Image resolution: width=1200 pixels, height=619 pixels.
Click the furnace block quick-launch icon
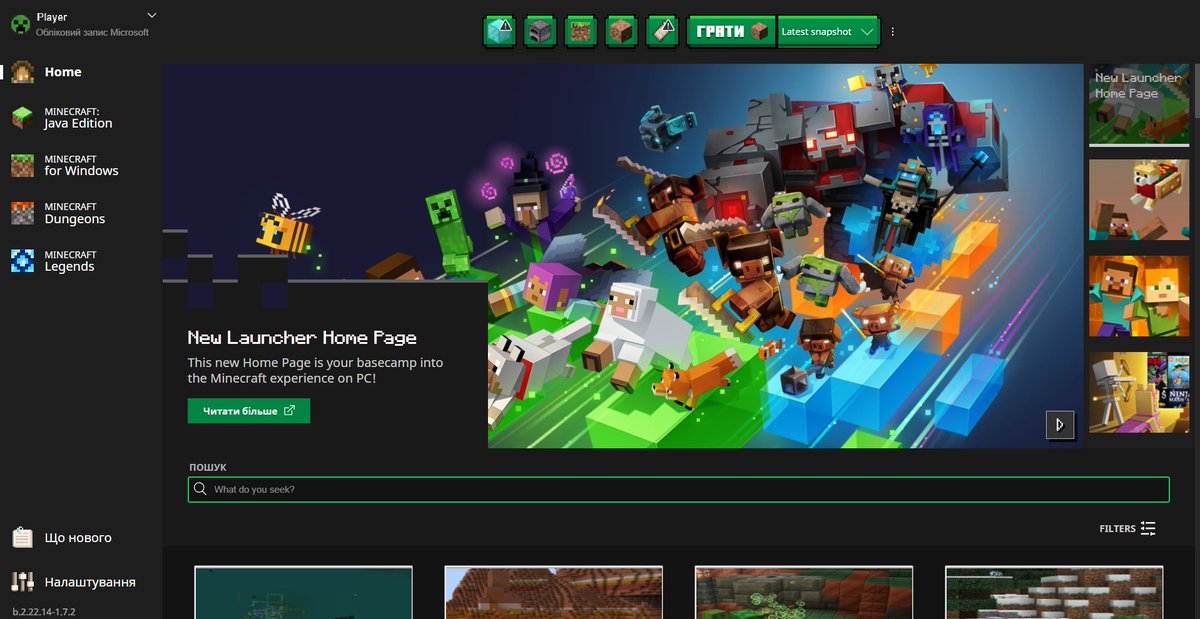540,32
